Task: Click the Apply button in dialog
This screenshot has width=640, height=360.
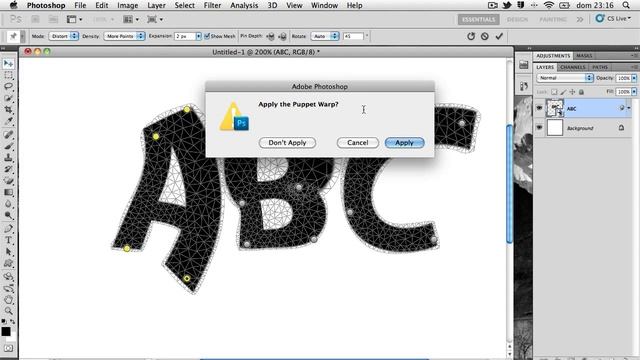Action: pos(404,143)
